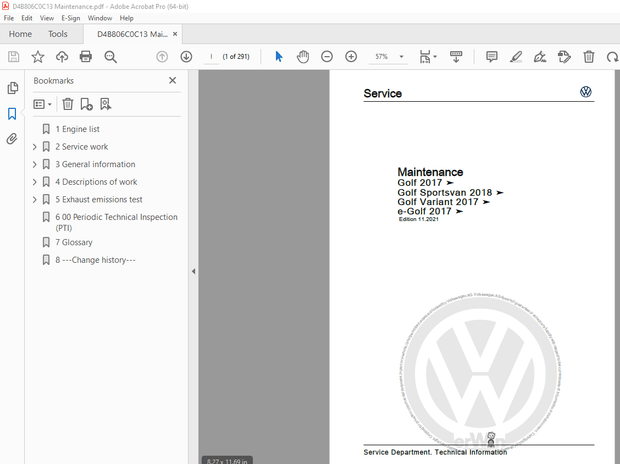Open the 1 Engine list bookmark

(77, 129)
